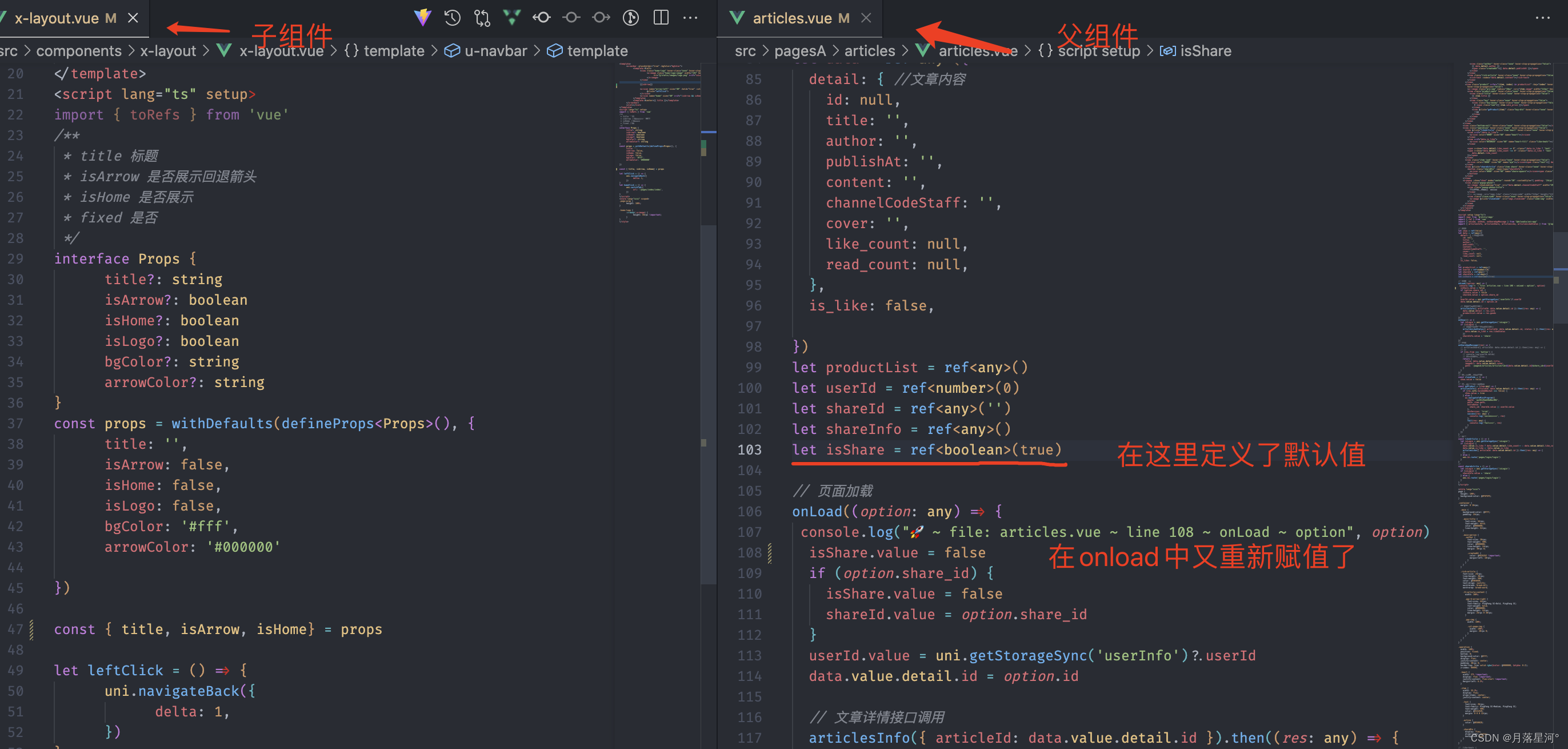Viewport: 1568px width, 749px height.
Task: Open the git graph circle icon
Action: (x=631, y=18)
